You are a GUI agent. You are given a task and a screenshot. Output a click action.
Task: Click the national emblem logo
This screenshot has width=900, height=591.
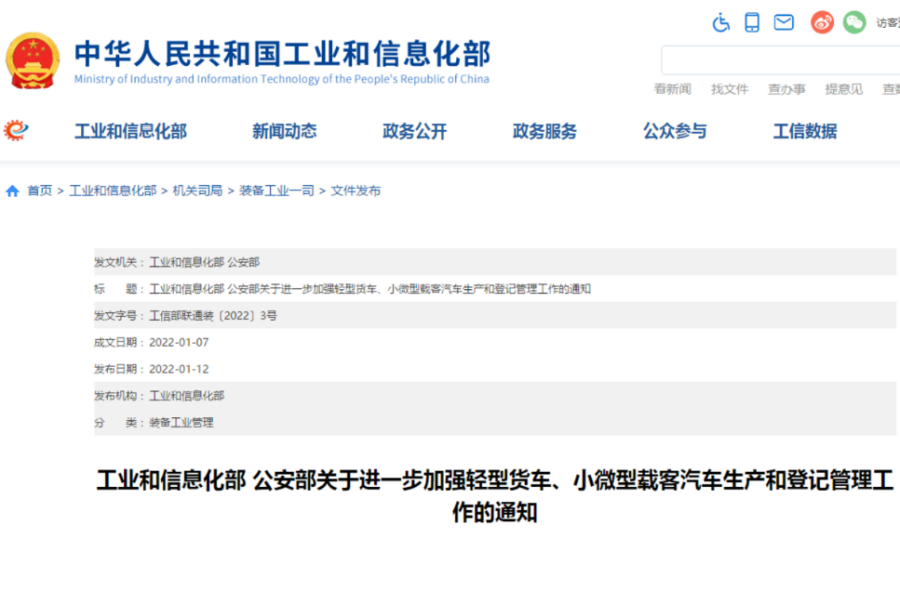[33, 60]
